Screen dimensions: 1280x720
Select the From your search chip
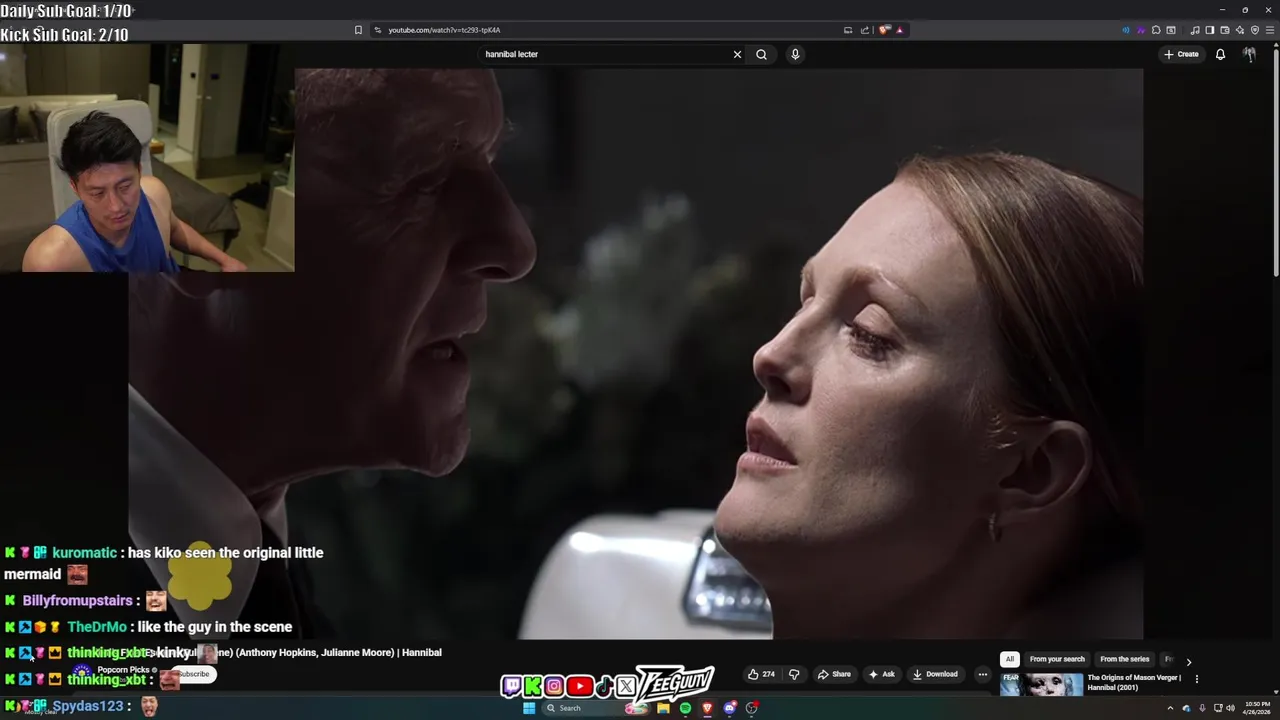coord(1057,659)
